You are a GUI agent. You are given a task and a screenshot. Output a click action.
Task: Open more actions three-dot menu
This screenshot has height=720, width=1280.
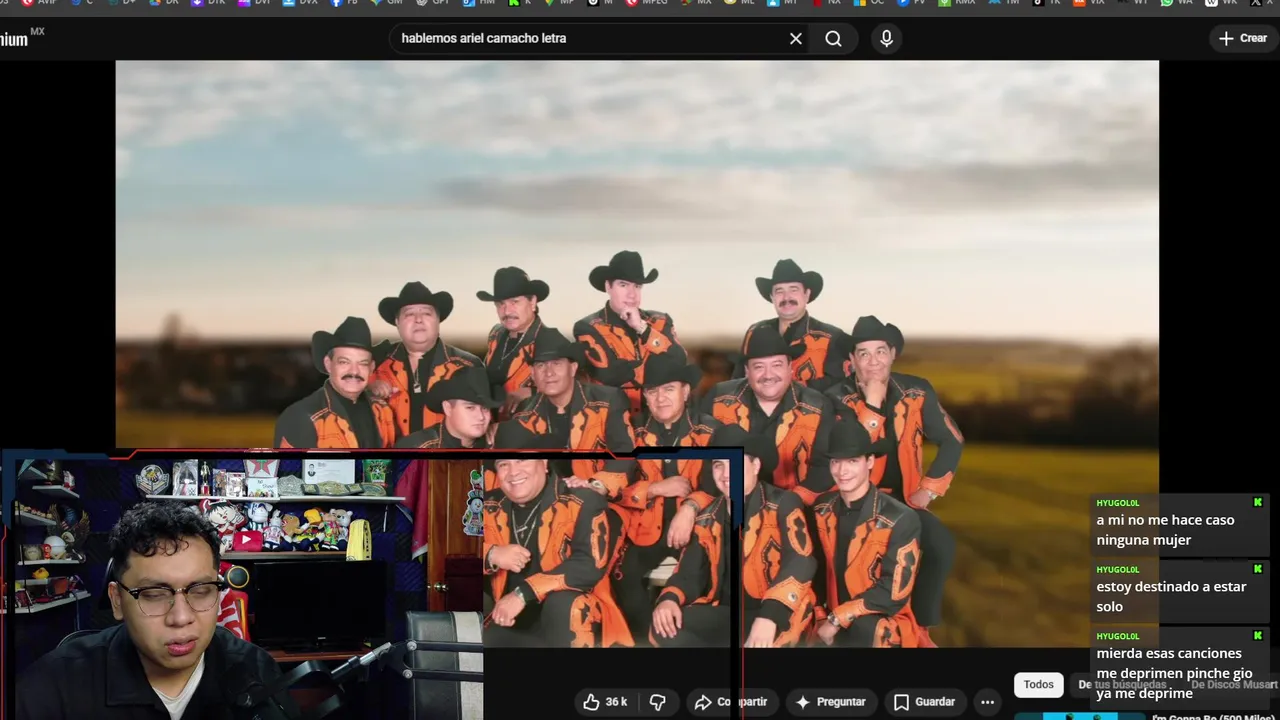pos(988,702)
